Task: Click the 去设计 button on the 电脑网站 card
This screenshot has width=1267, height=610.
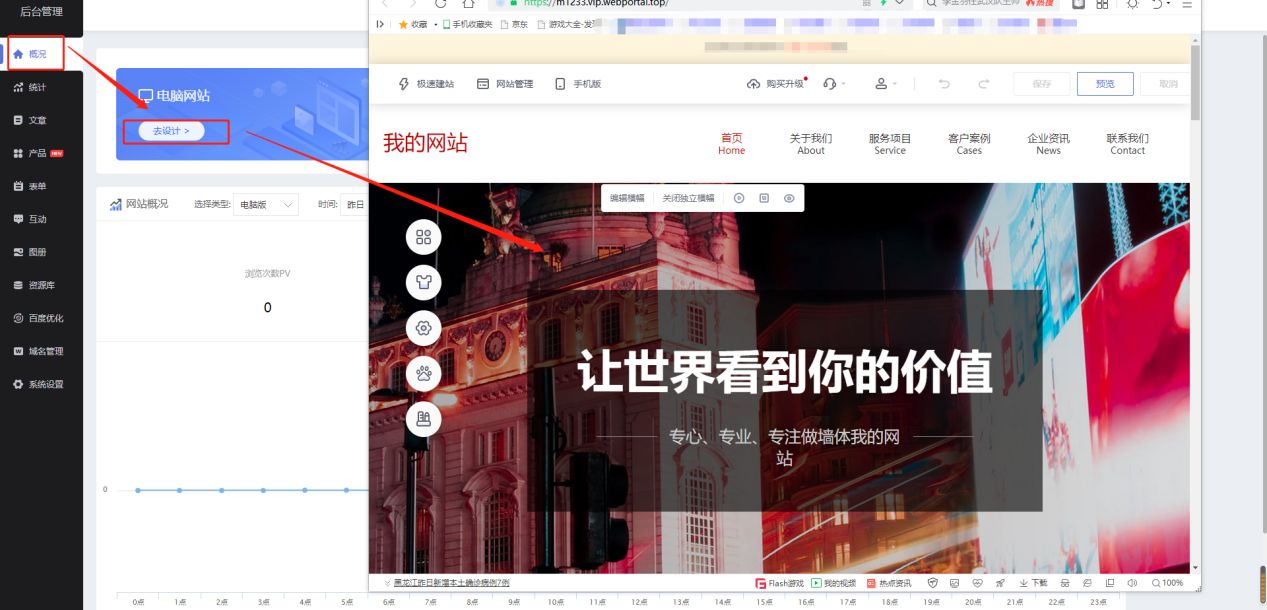Action: point(171,131)
